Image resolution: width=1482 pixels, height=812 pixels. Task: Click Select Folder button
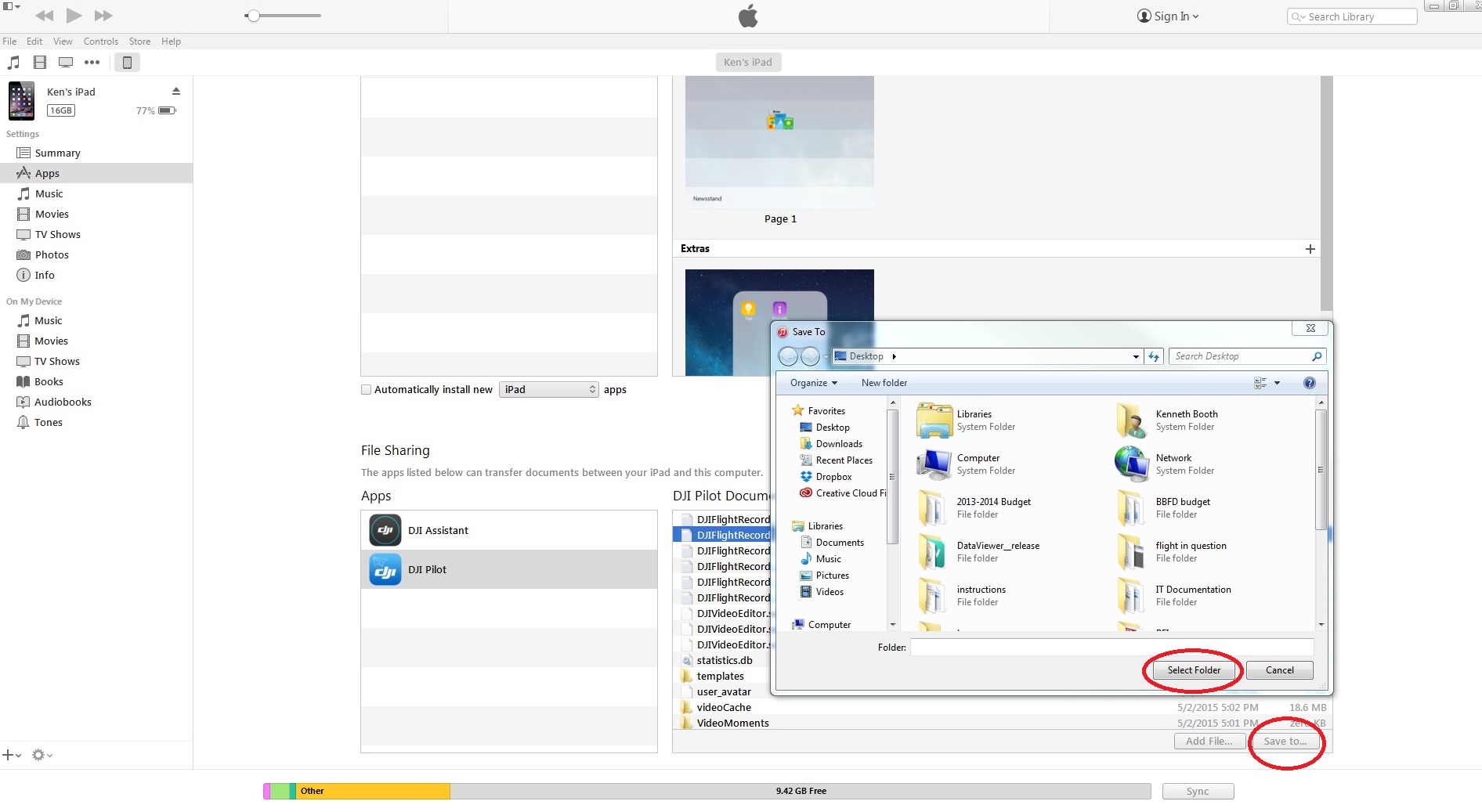pos(1194,670)
